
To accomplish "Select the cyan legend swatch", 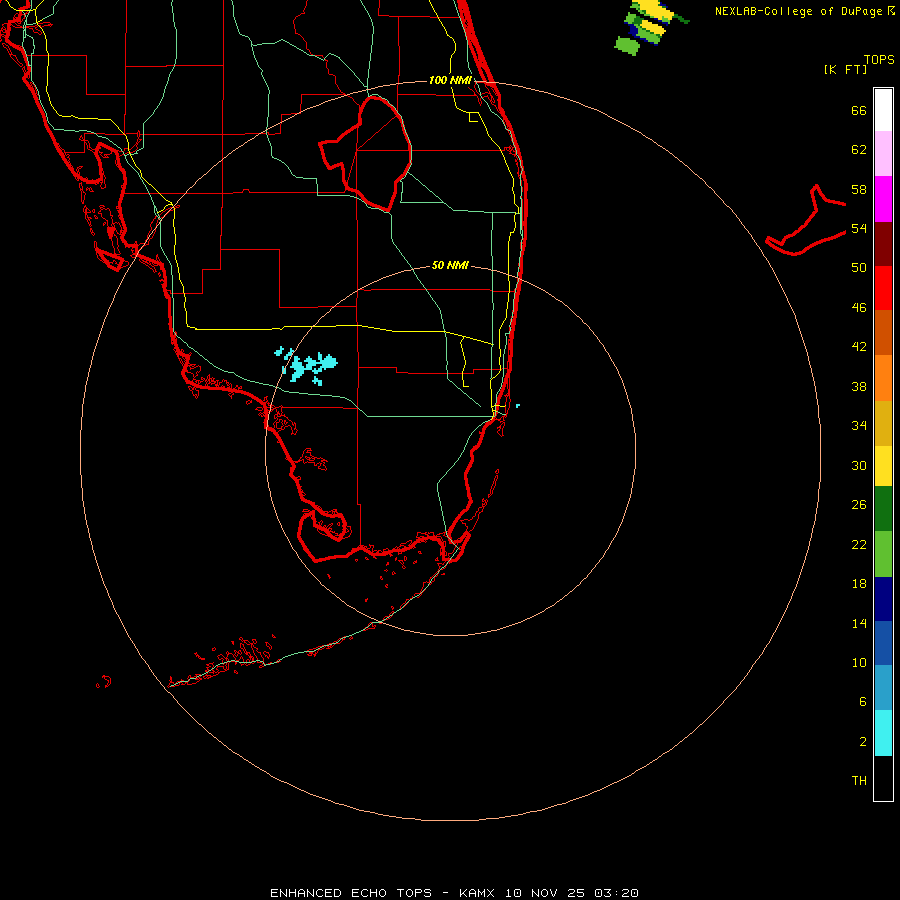I will tap(883, 733).
